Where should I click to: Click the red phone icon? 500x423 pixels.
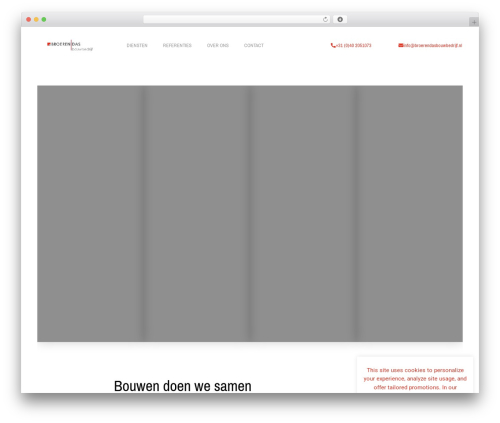[x=333, y=45]
